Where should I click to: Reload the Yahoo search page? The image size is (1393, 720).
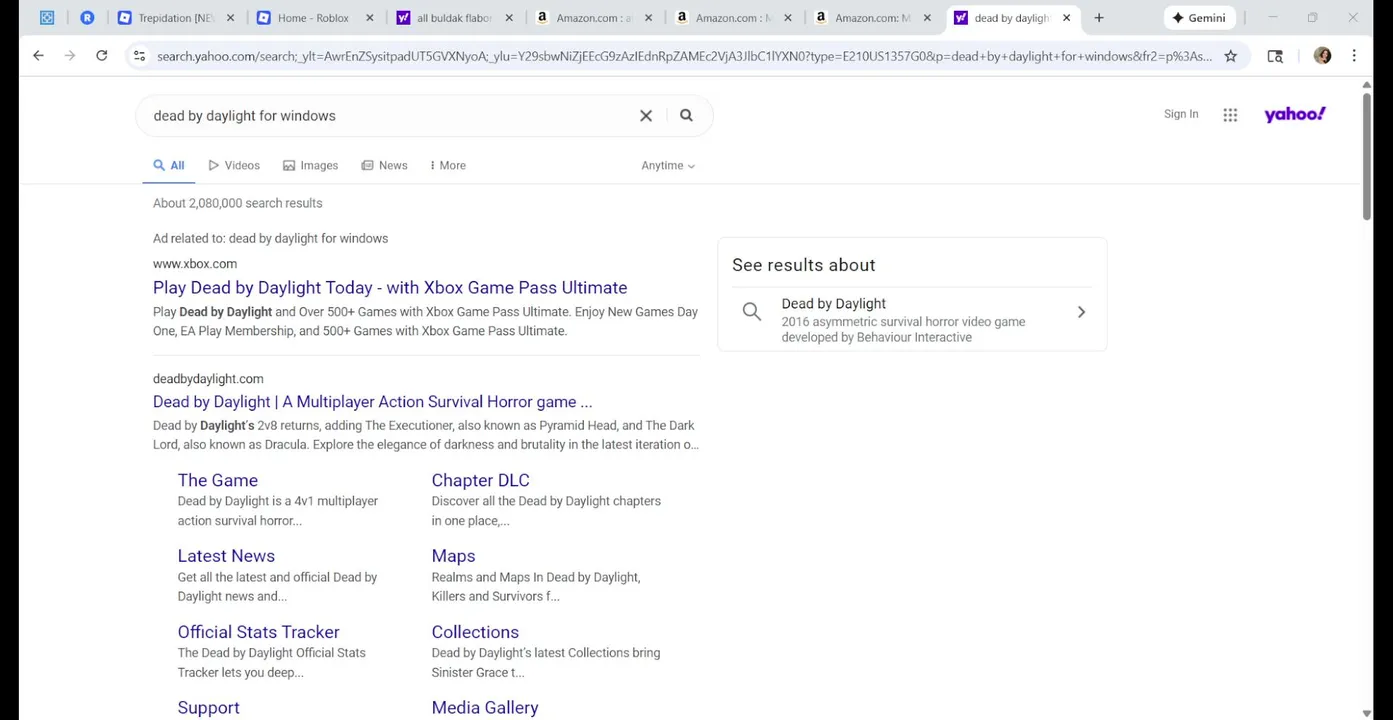pos(101,56)
